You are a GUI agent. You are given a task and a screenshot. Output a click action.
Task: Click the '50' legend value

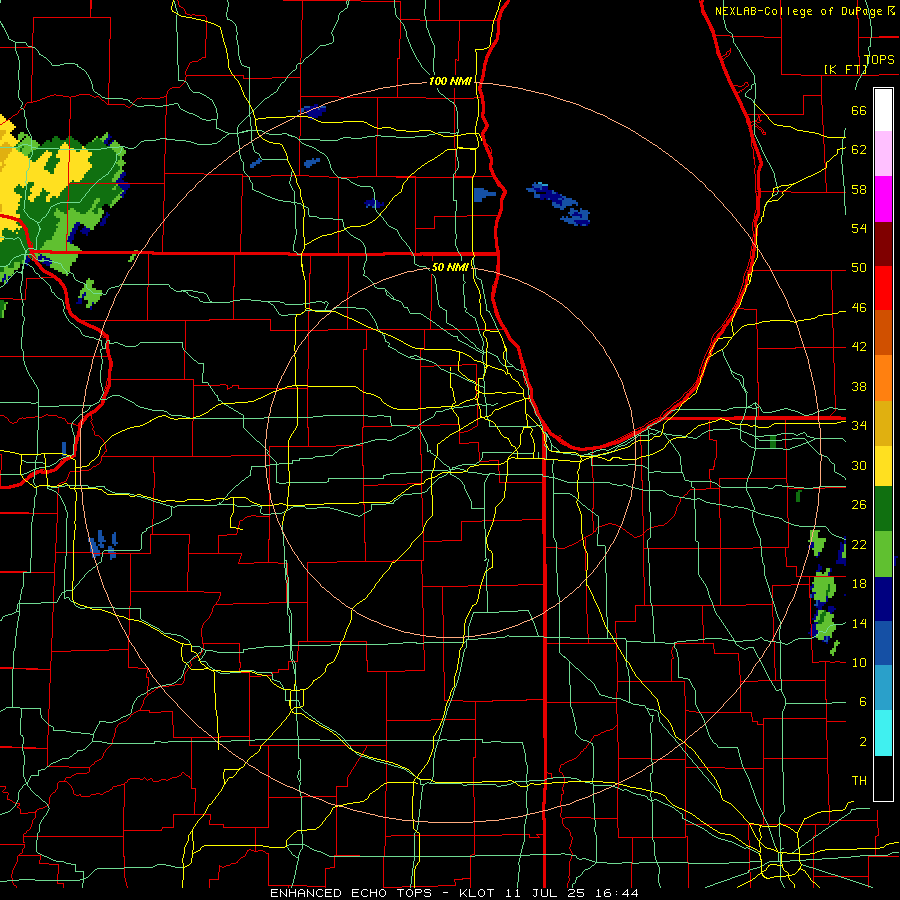coord(859,268)
